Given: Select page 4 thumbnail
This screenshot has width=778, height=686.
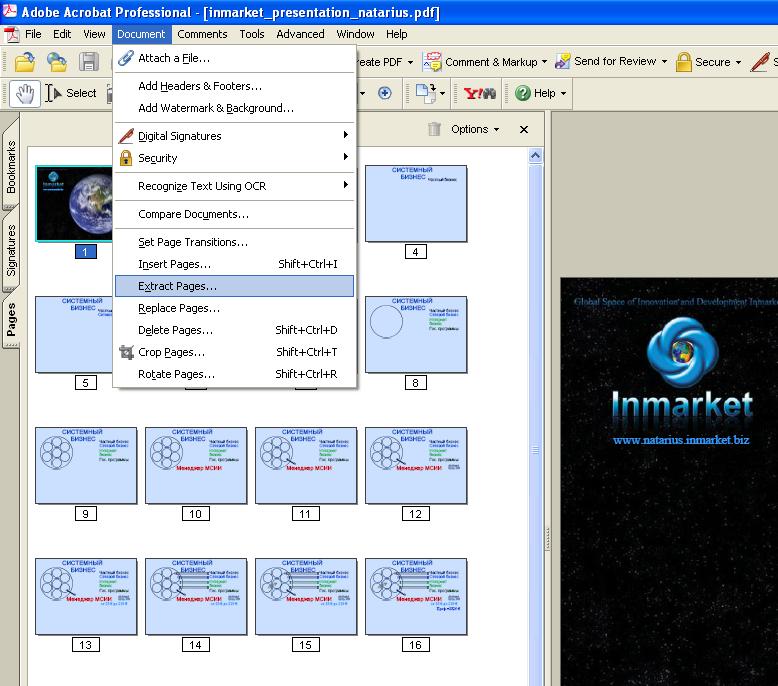Looking at the screenshot, I should [416, 204].
